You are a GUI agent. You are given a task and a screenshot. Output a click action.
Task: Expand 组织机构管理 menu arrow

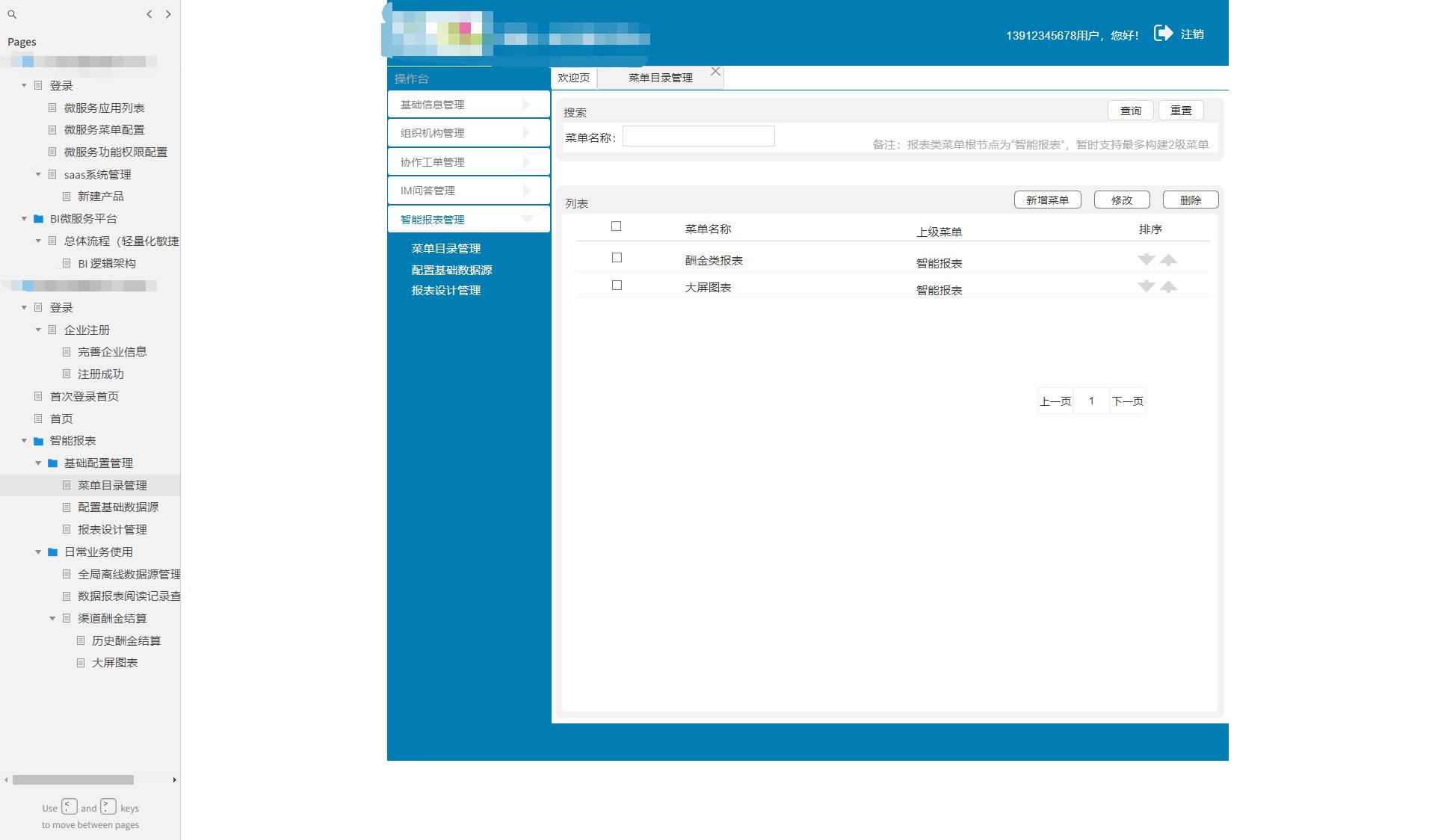tap(526, 133)
